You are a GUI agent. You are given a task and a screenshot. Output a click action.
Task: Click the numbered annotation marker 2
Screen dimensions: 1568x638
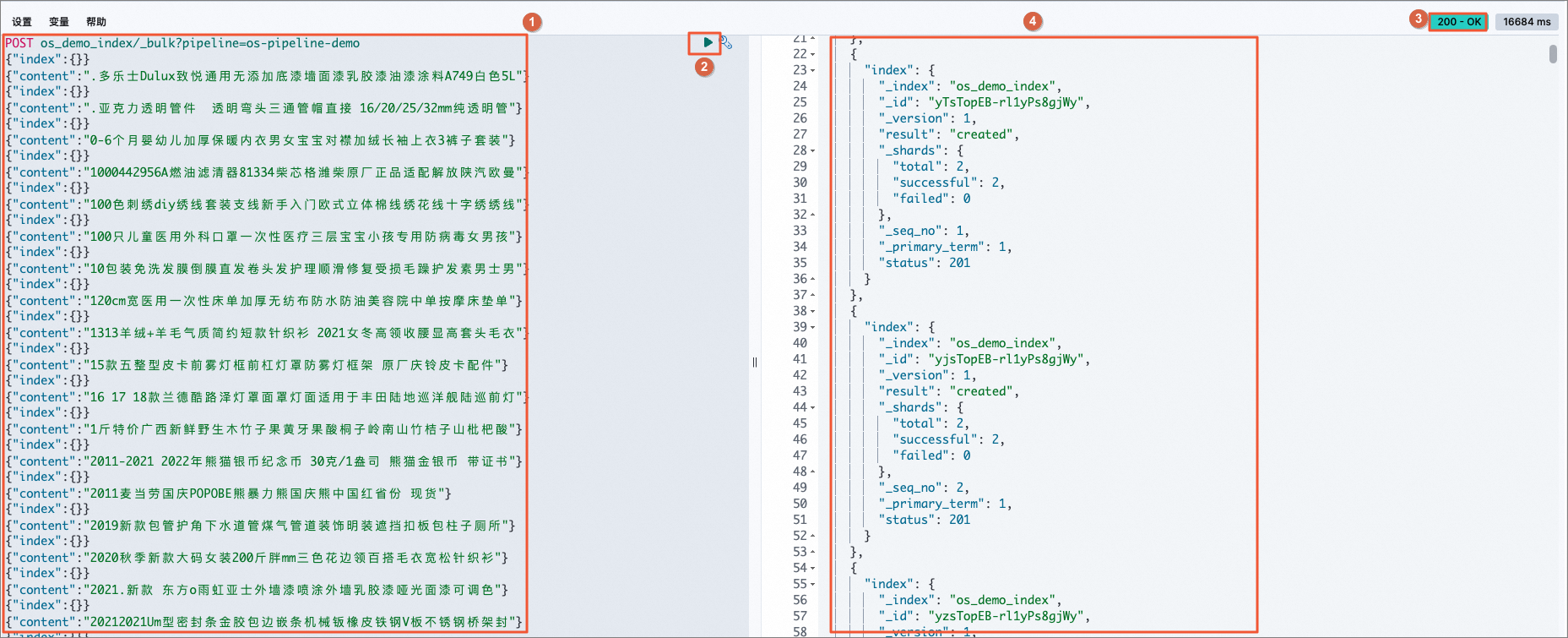pyautogui.click(x=704, y=66)
